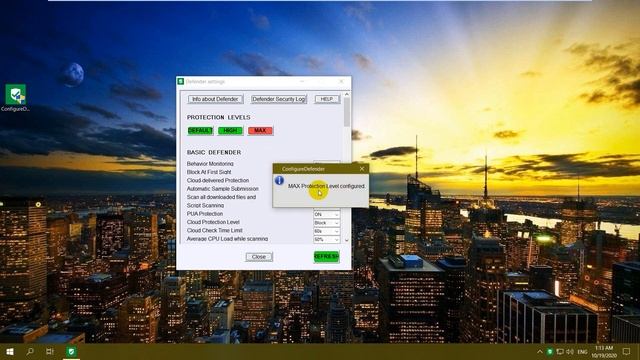Click the Info about Defender button
640x360 pixels.
[x=216, y=99]
